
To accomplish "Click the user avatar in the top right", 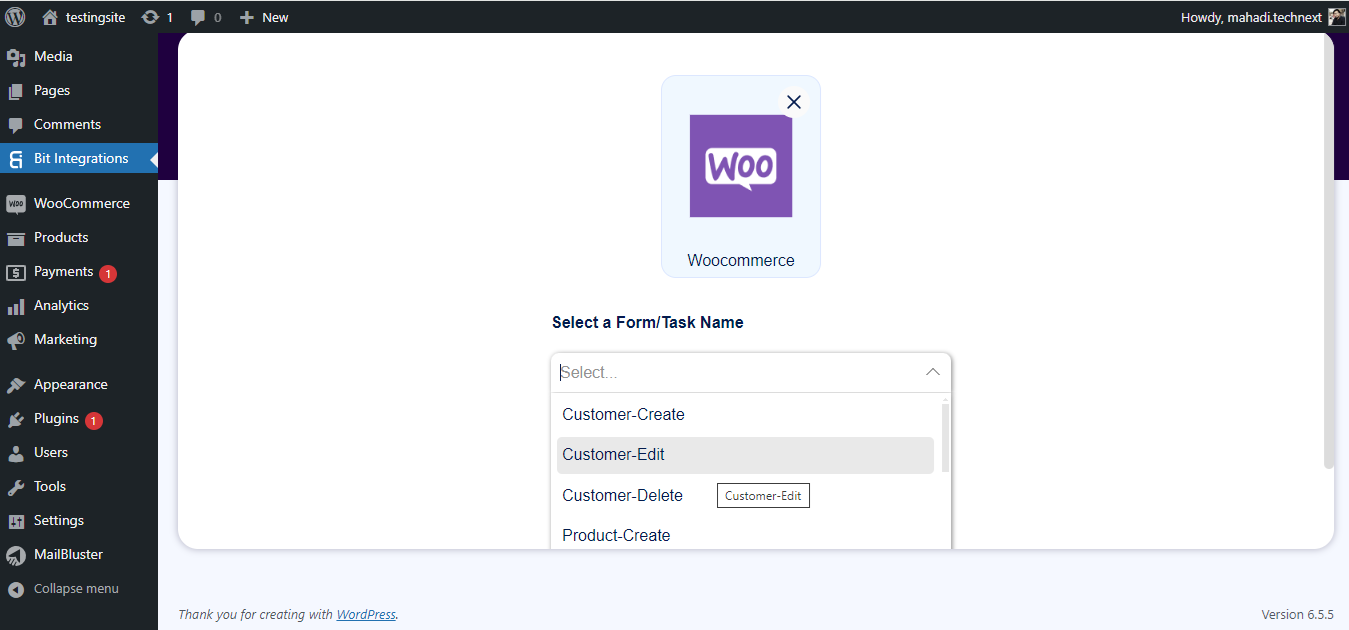I will coord(1337,17).
